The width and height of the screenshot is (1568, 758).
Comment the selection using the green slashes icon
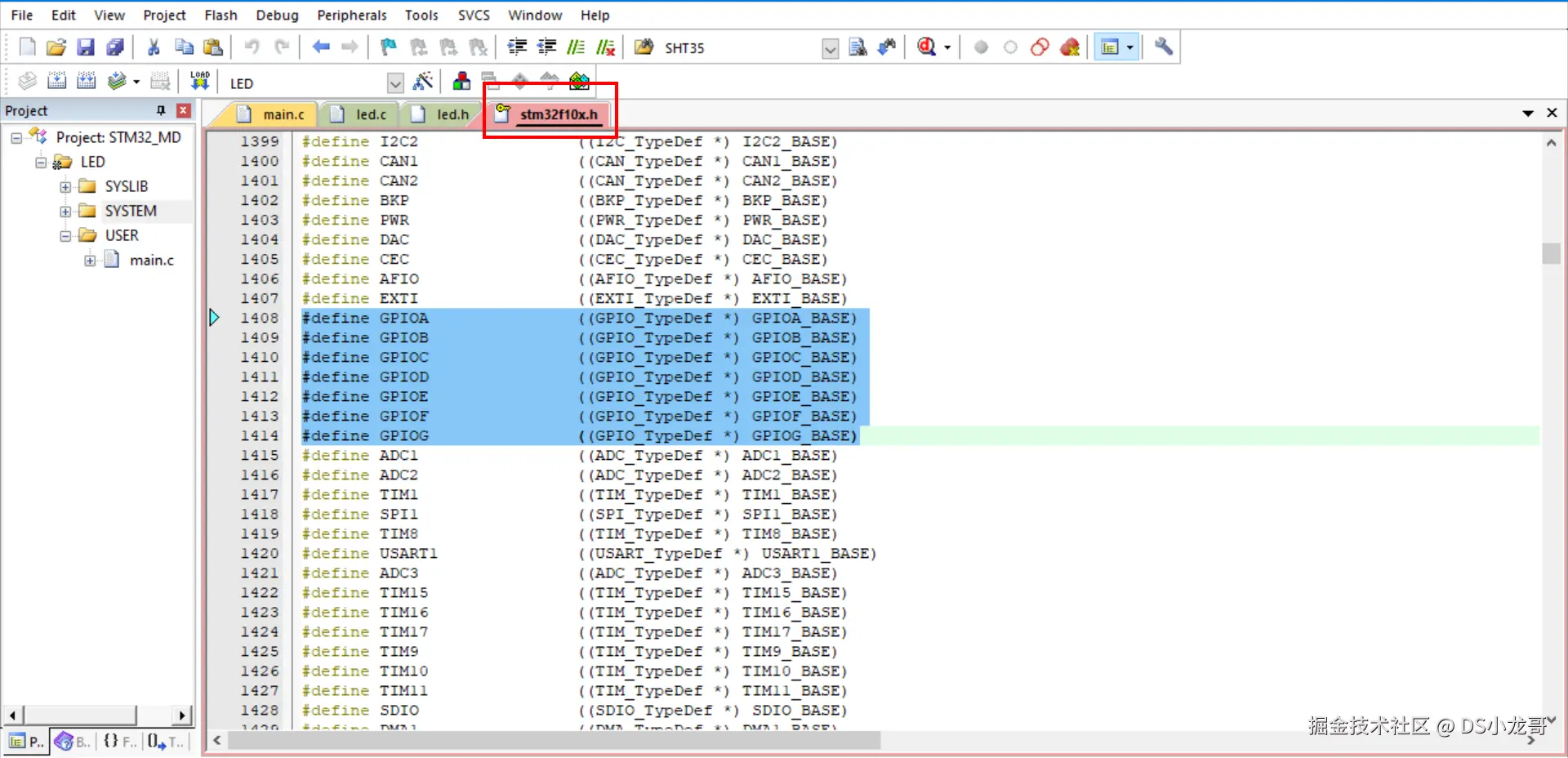point(576,47)
